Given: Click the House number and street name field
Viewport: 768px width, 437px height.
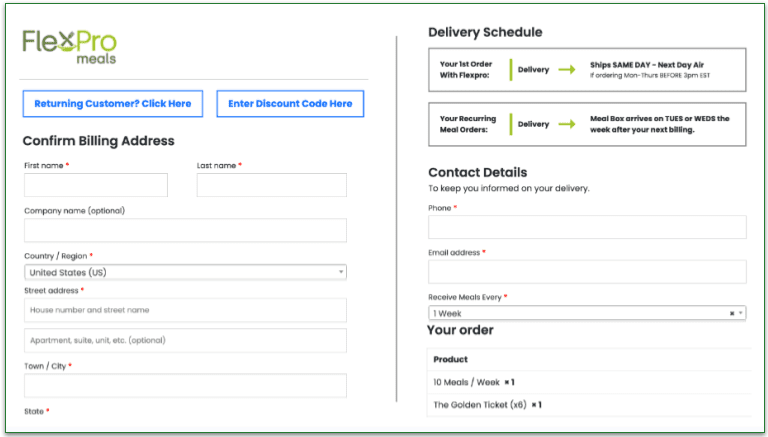Looking at the screenshot, I should [x=185, y=310].
